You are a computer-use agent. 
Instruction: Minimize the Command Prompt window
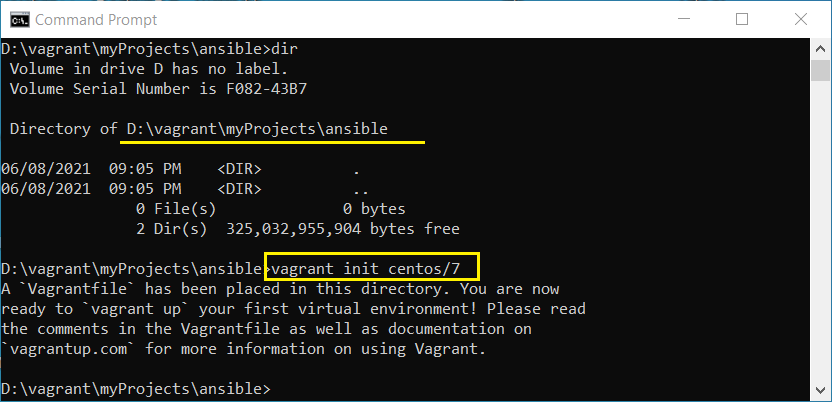684,20
